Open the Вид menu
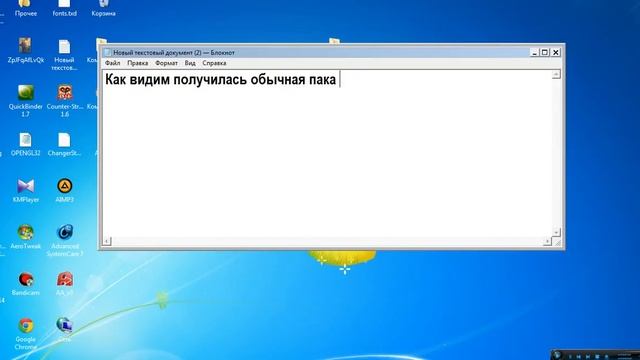Screen dimensions: 640x360 pyautogui.click(x=190, y=63)
